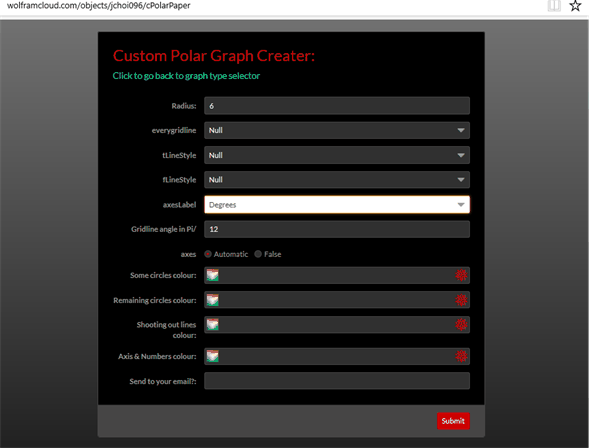Click the red gear for Axis & Numbers colour
The width and height of the screenshot is (589, 448).
(461, 356)
